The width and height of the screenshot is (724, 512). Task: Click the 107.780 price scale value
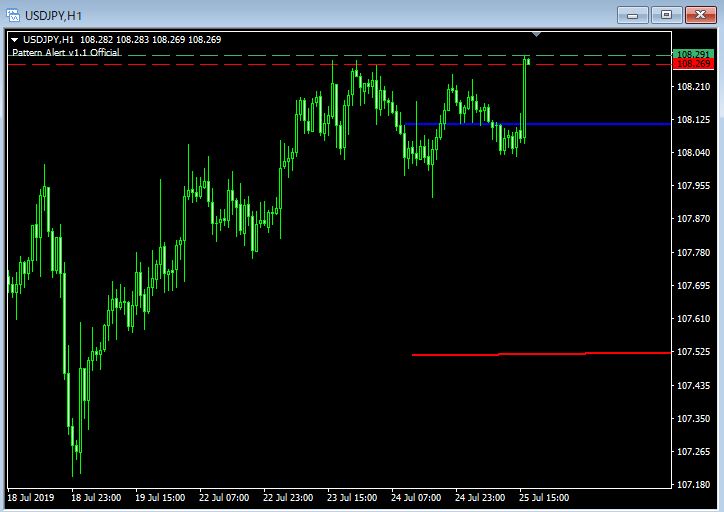tap(693, 253)
